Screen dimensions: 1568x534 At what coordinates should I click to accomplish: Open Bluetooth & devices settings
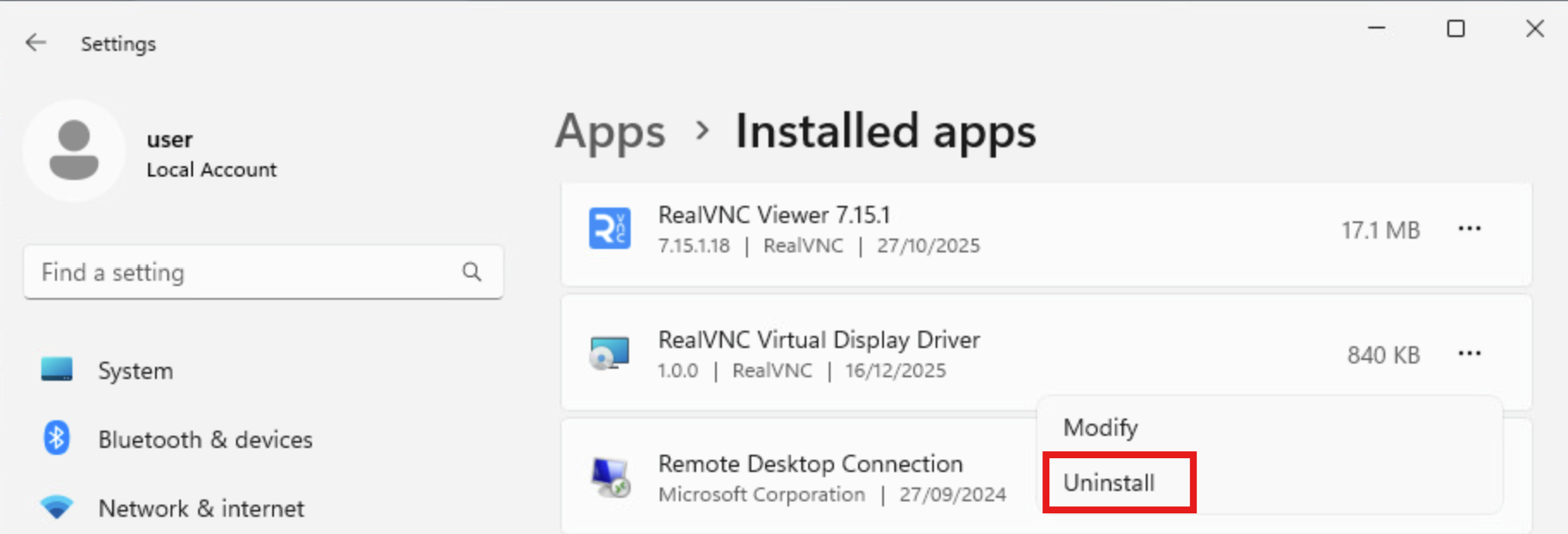click(205, 439)
